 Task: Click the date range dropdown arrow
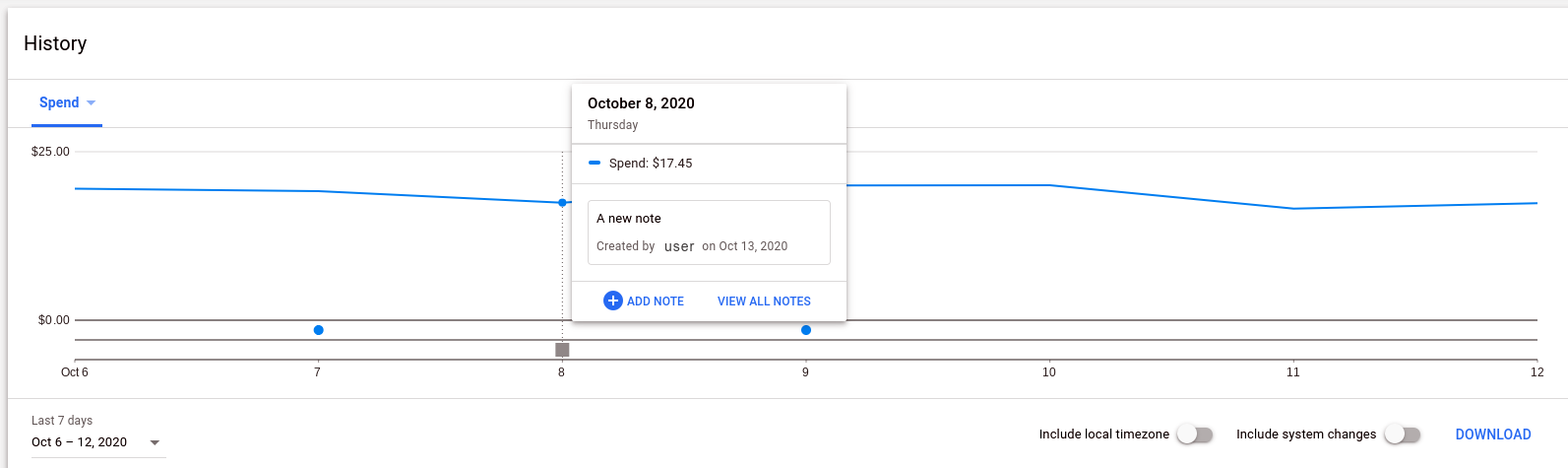[x=155, y=443]
